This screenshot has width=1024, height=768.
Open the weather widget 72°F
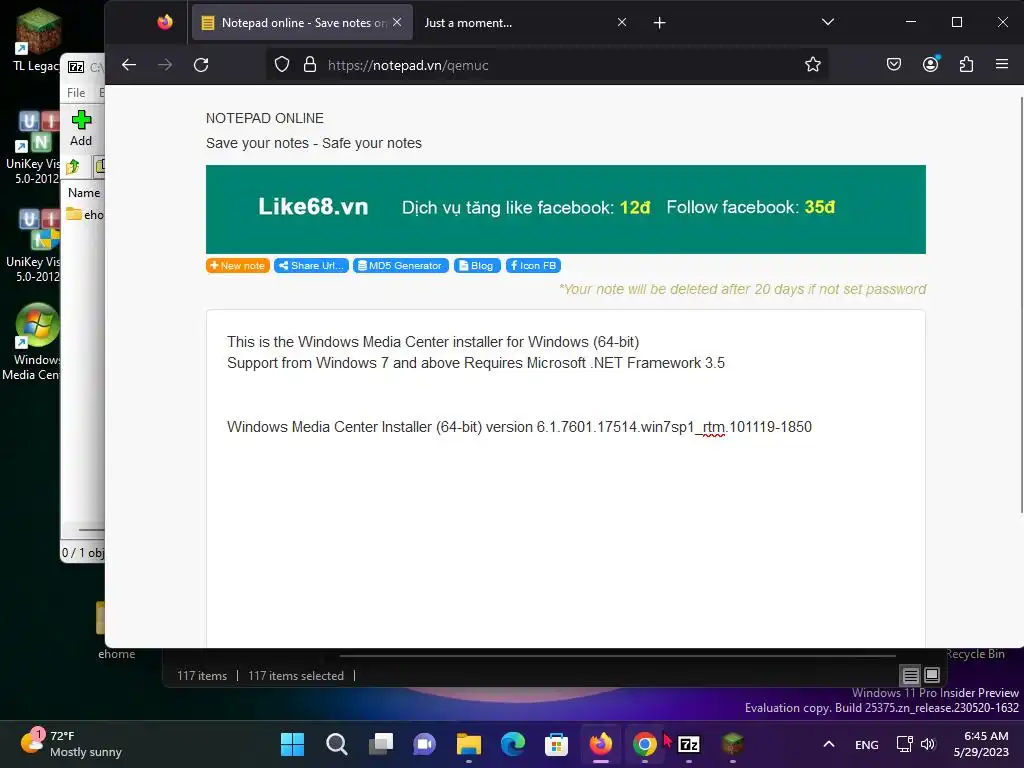(x=71, y=744)
